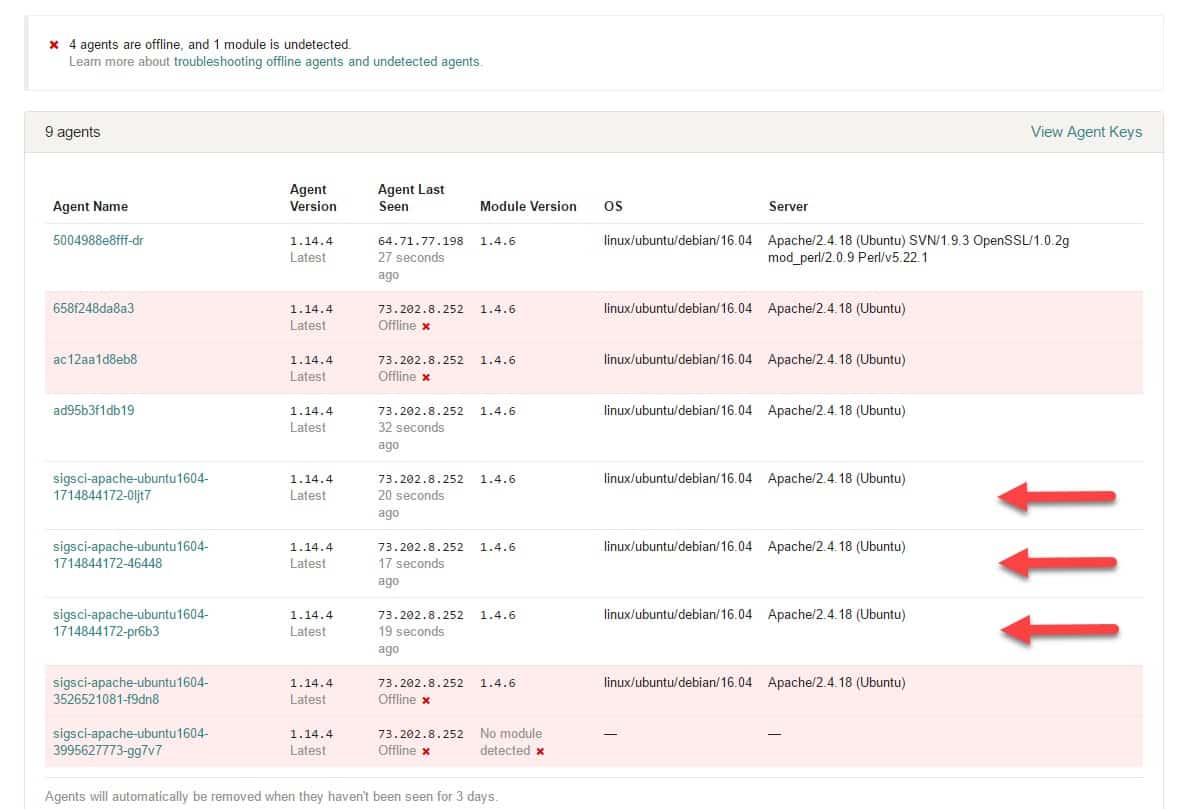
Task: Click offline X icon for 3526521081-f9dn8 agent
Action: coord(426,701)
